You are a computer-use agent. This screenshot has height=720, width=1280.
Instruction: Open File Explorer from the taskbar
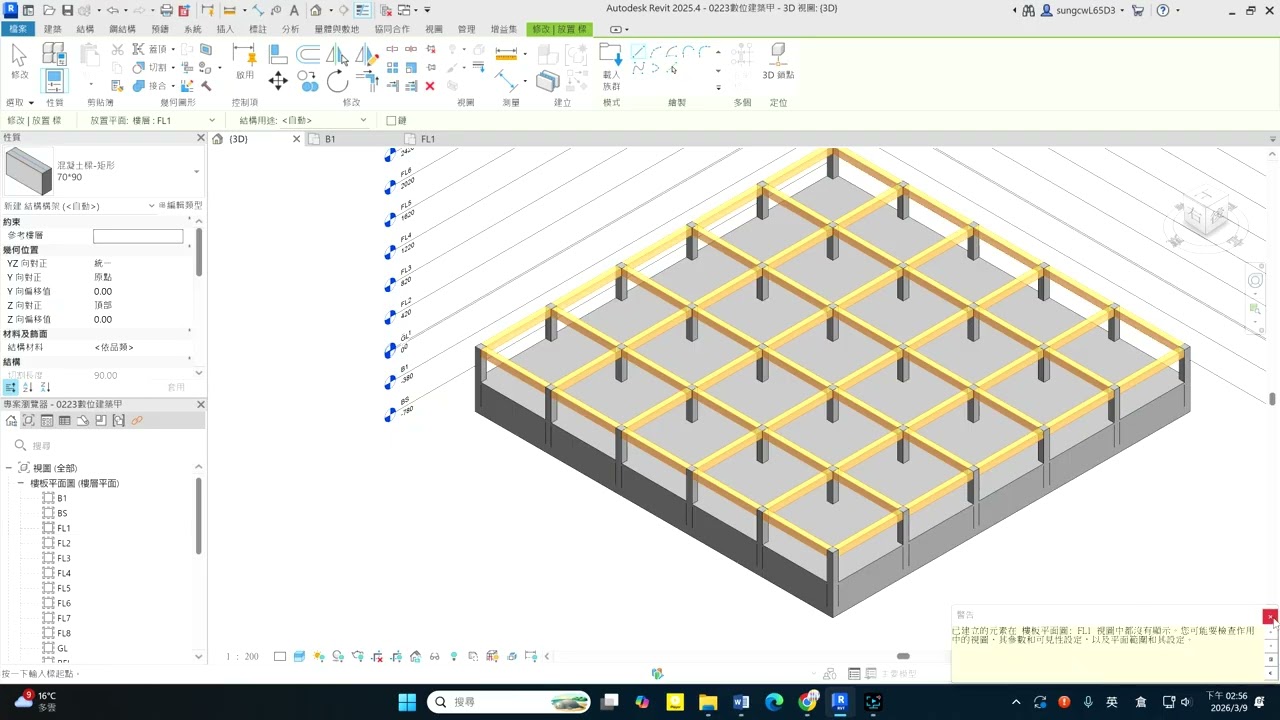pyautogui.click(x=708, y=702)
